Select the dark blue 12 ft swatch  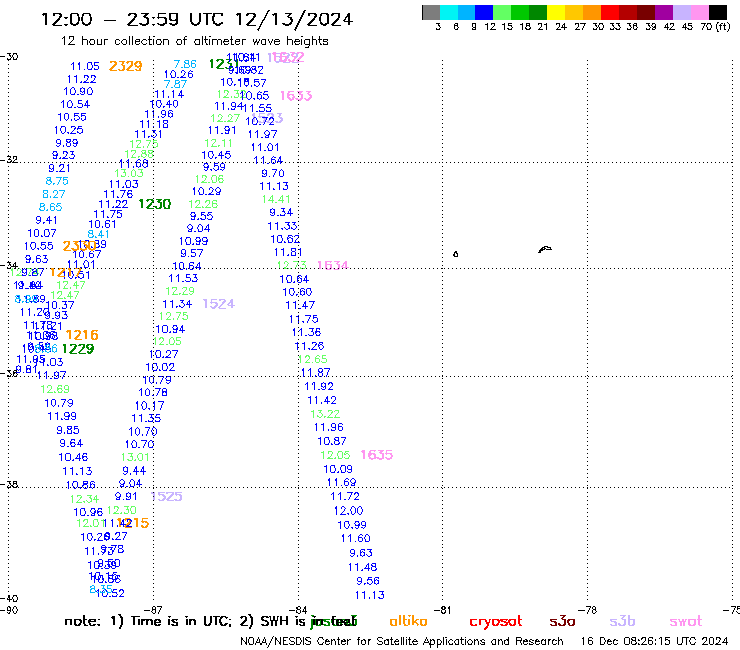point(484,12)
